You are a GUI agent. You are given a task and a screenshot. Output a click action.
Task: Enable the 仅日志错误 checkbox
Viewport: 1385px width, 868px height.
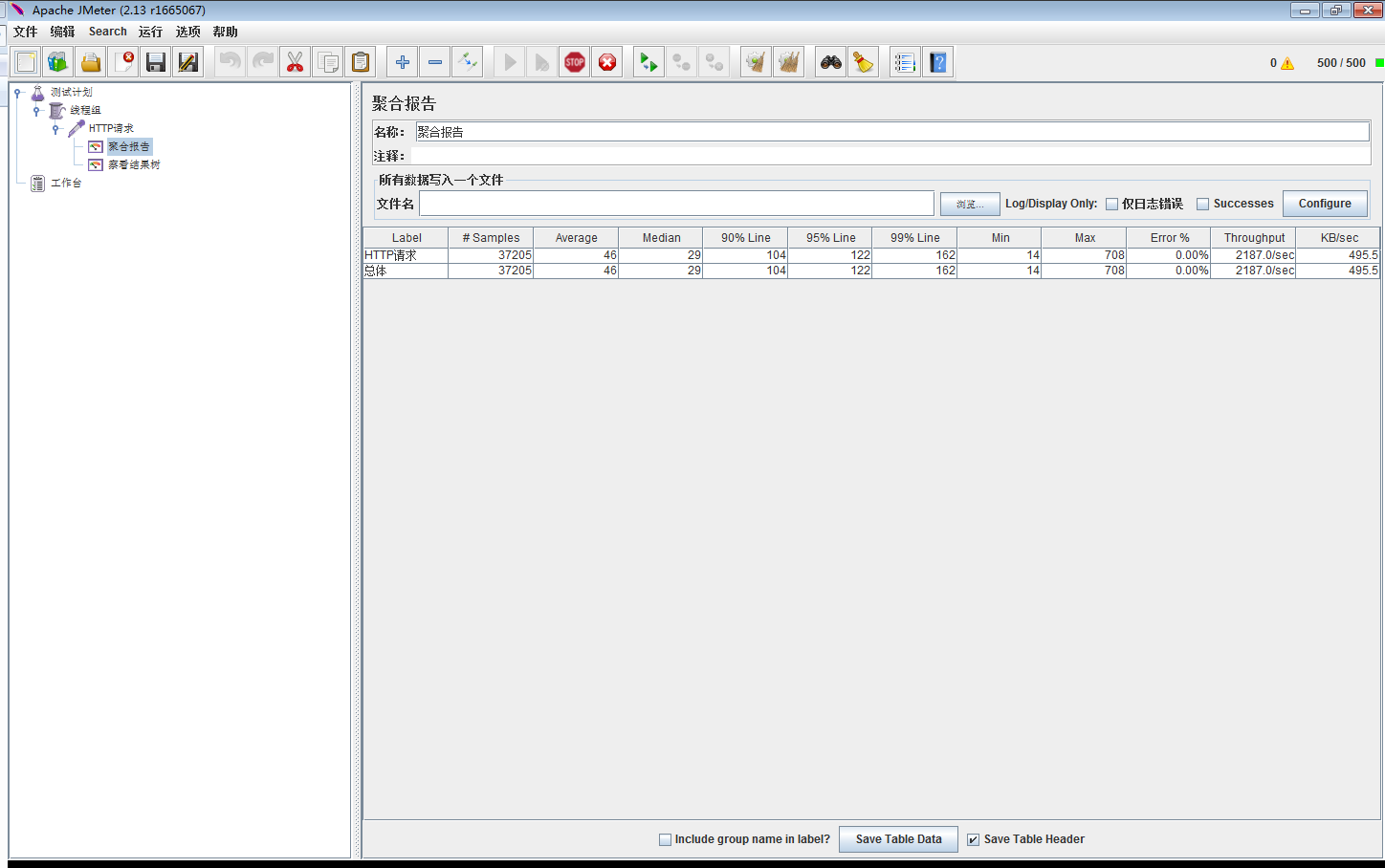pos(1111,204)
